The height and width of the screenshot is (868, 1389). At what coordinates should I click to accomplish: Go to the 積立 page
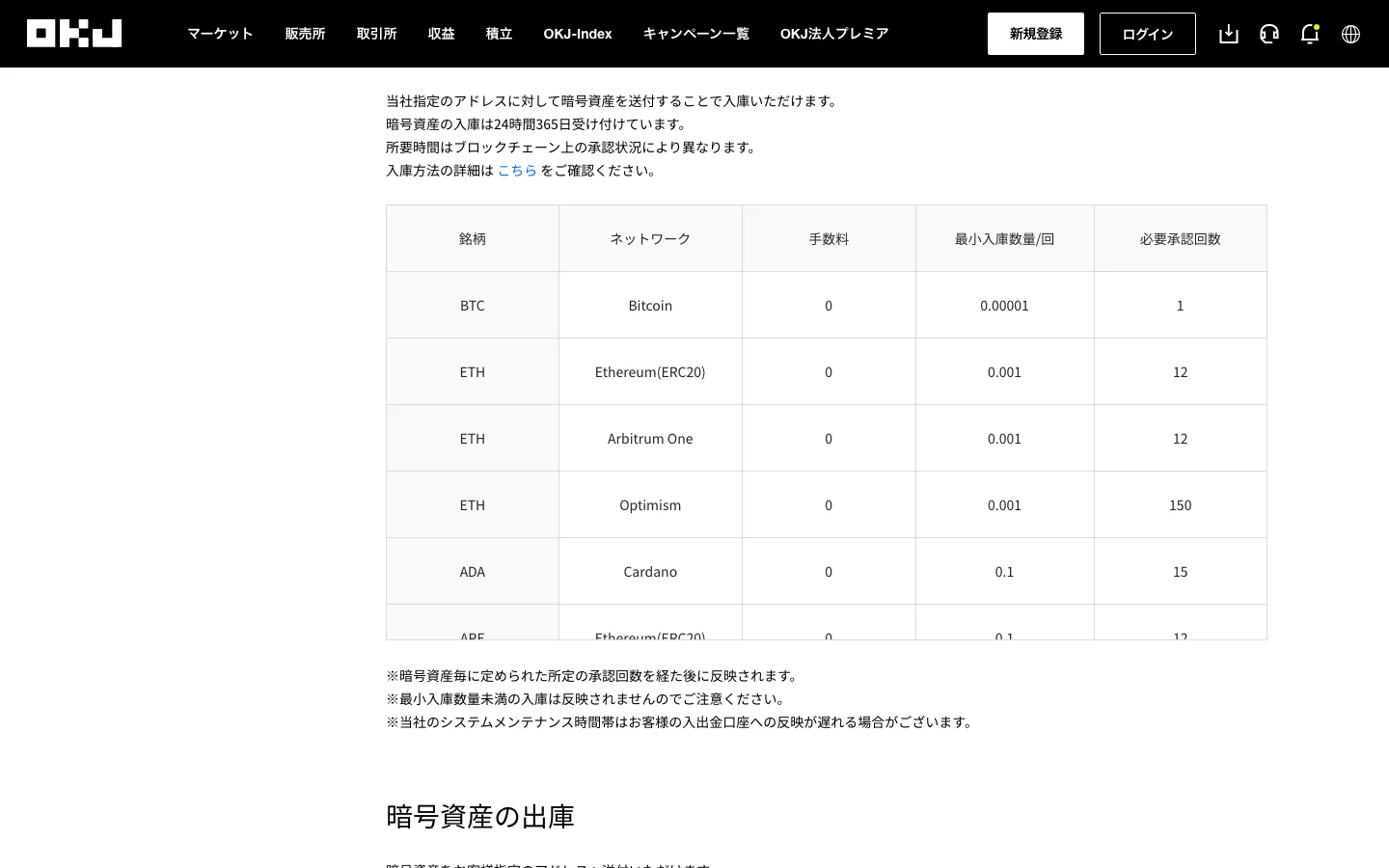coord(499,34)
